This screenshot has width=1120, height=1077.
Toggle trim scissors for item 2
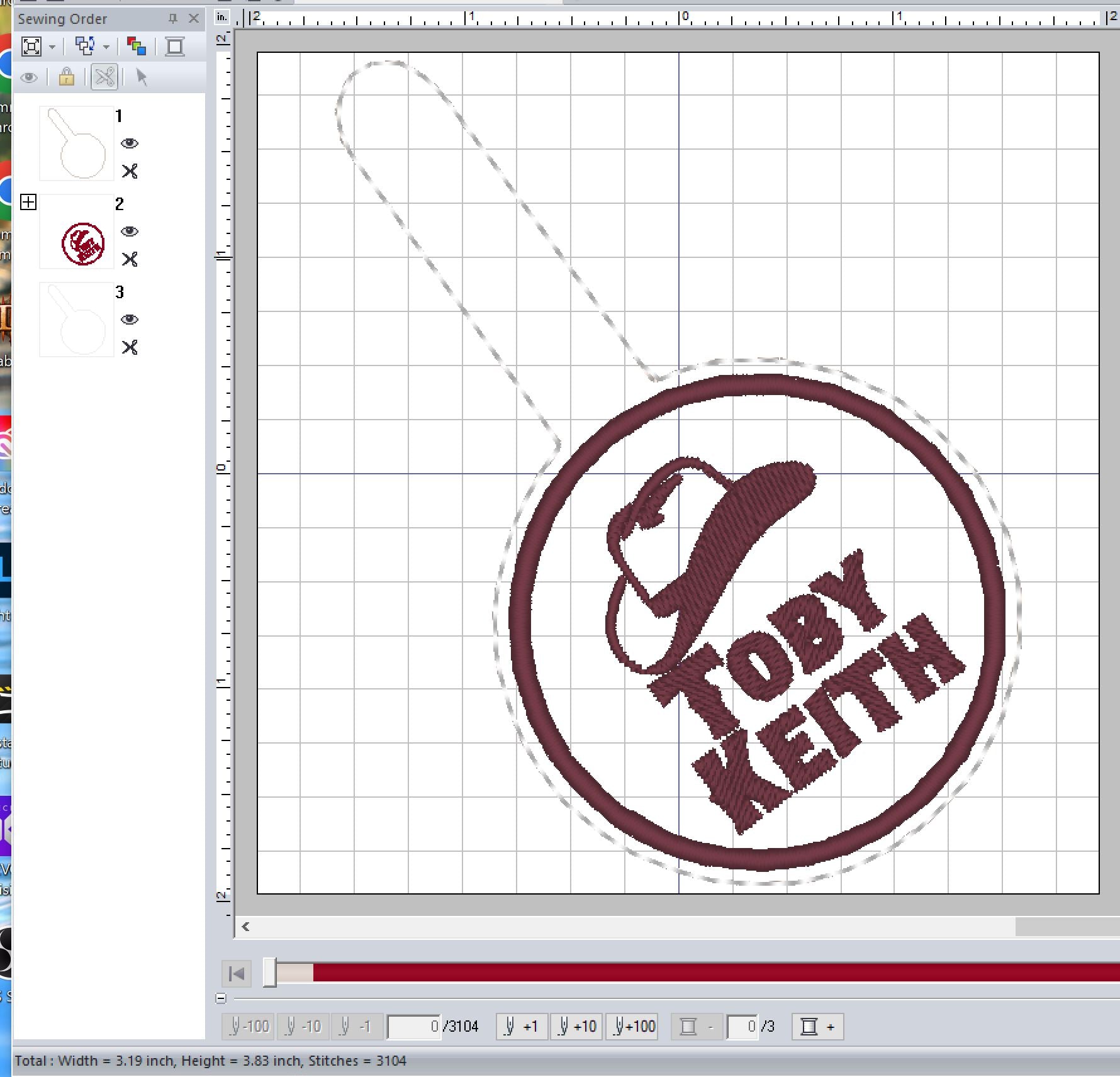[130, 259]
